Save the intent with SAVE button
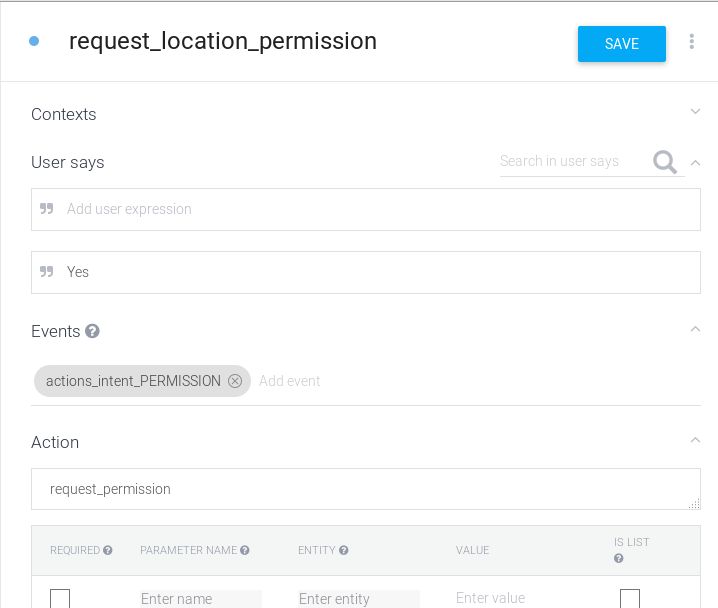718x608 pixels. (621, 44)
